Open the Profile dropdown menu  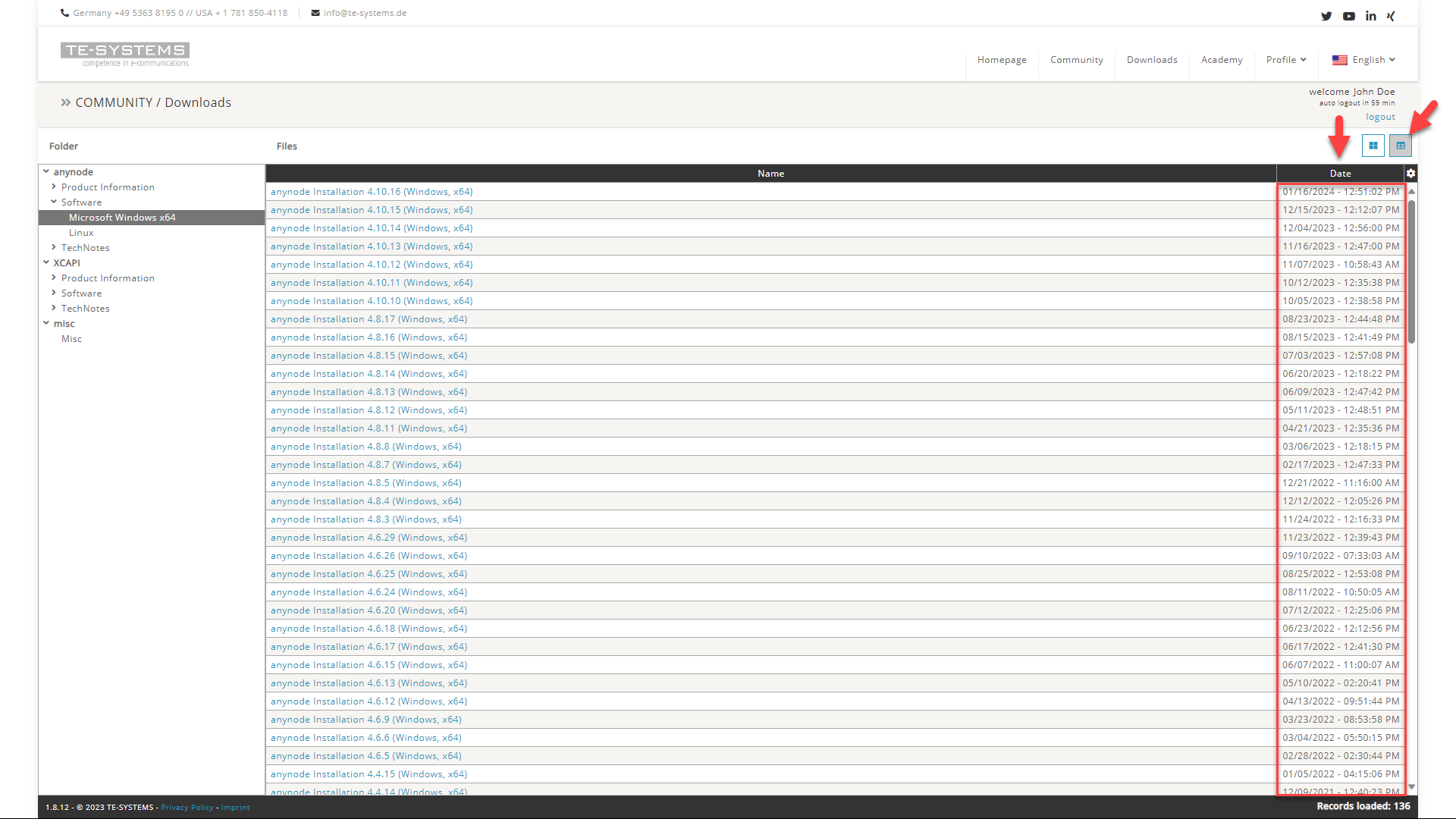point(1286,60)
